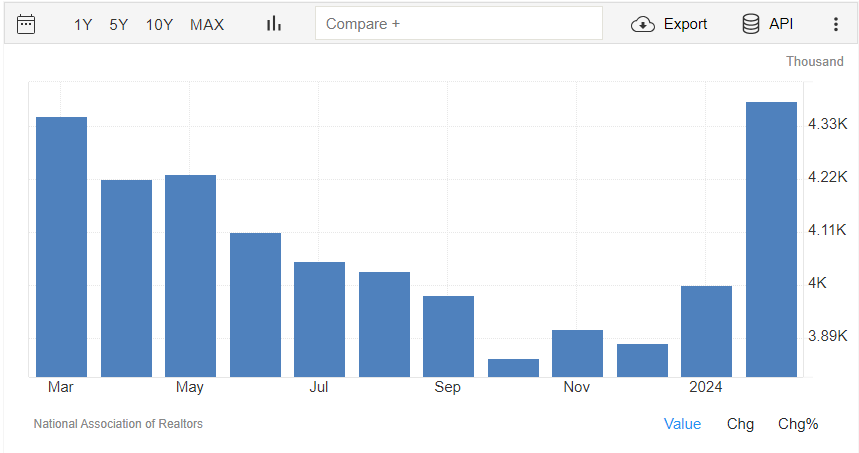The image size is (859, 453).
Task: Click the Jul x-axis label
Action: coord(319,387)
